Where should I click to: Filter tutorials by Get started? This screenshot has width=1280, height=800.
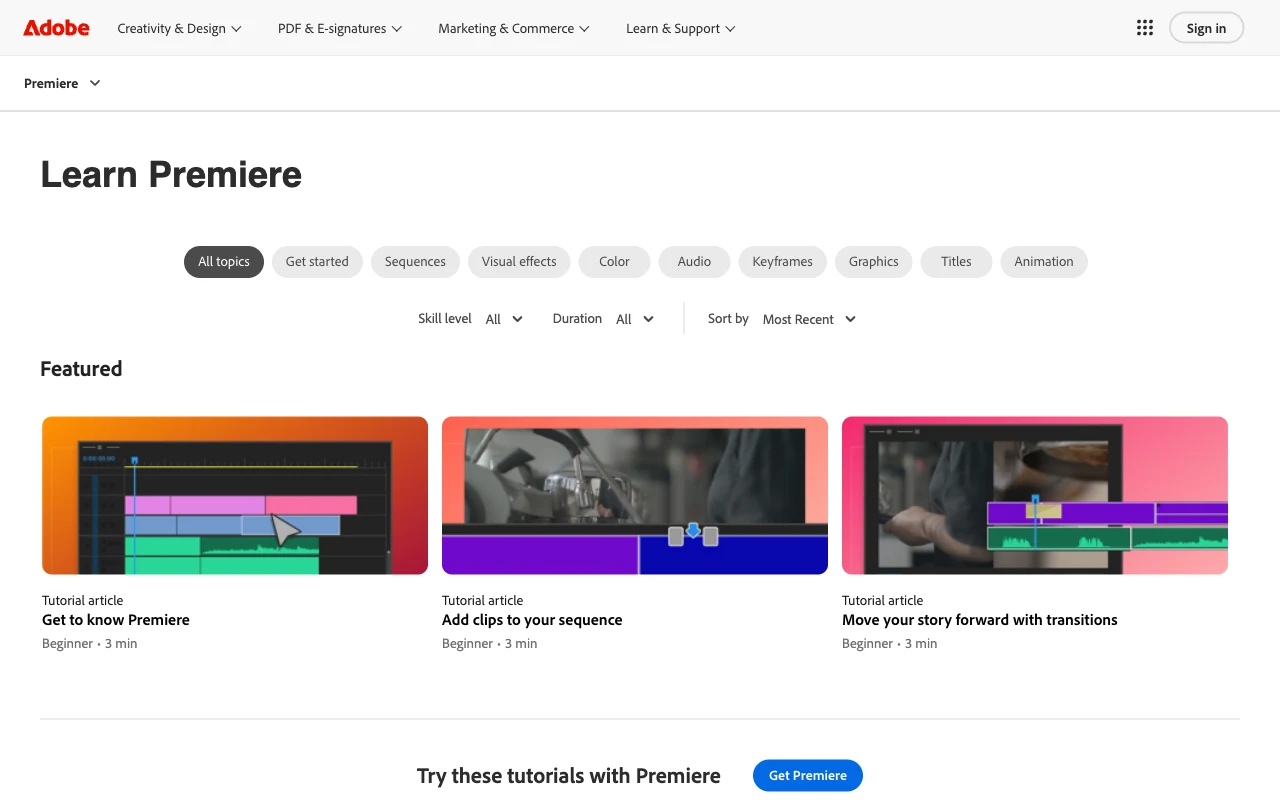point(317,262)
